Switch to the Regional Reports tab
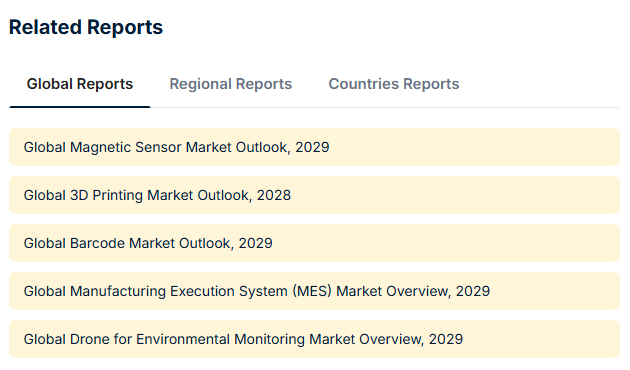The height and width of the screenshot is (370, 630). point(231,84)
